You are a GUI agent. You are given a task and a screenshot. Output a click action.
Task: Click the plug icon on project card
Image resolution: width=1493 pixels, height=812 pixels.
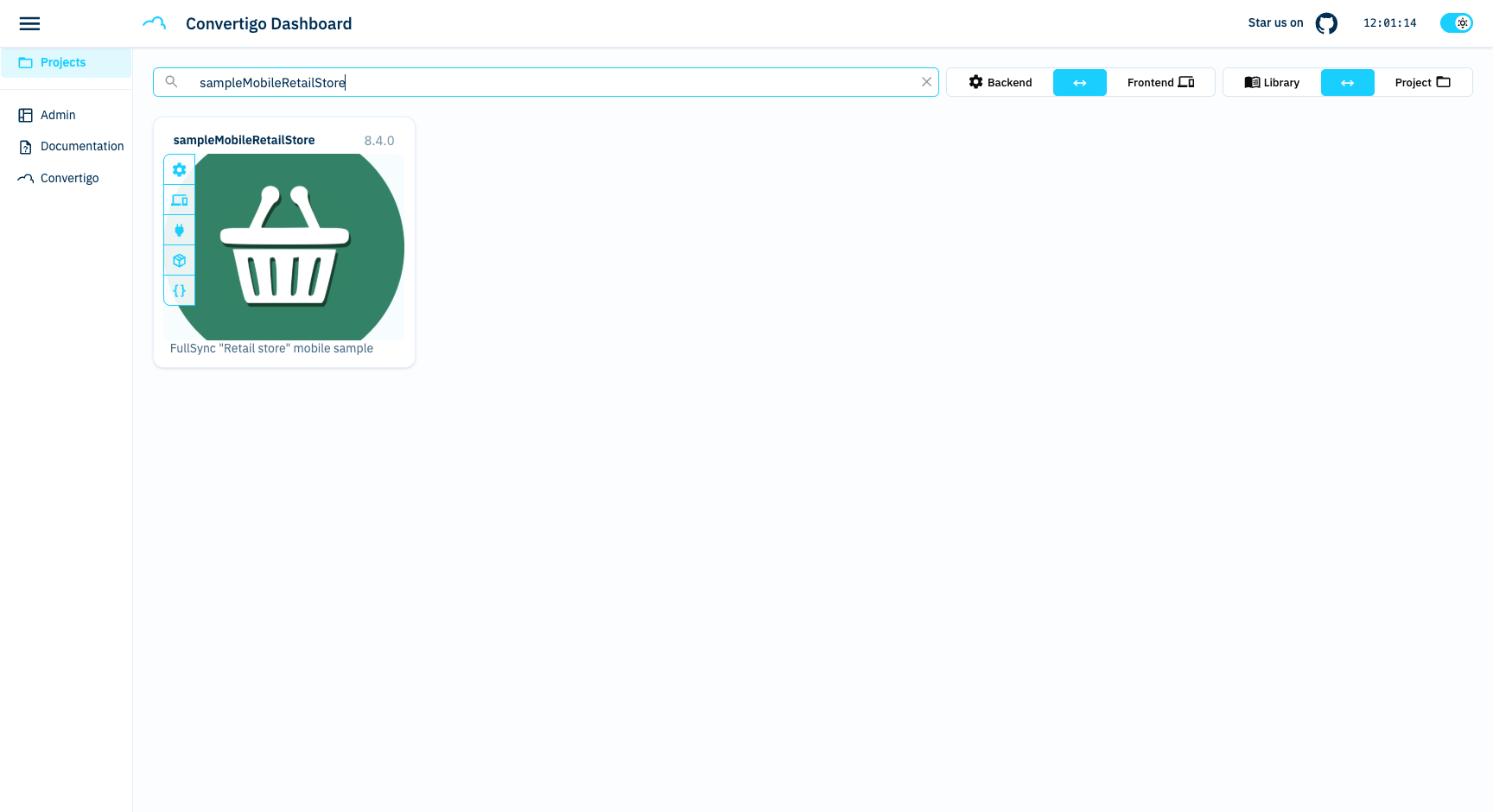(x=180, y=231)
